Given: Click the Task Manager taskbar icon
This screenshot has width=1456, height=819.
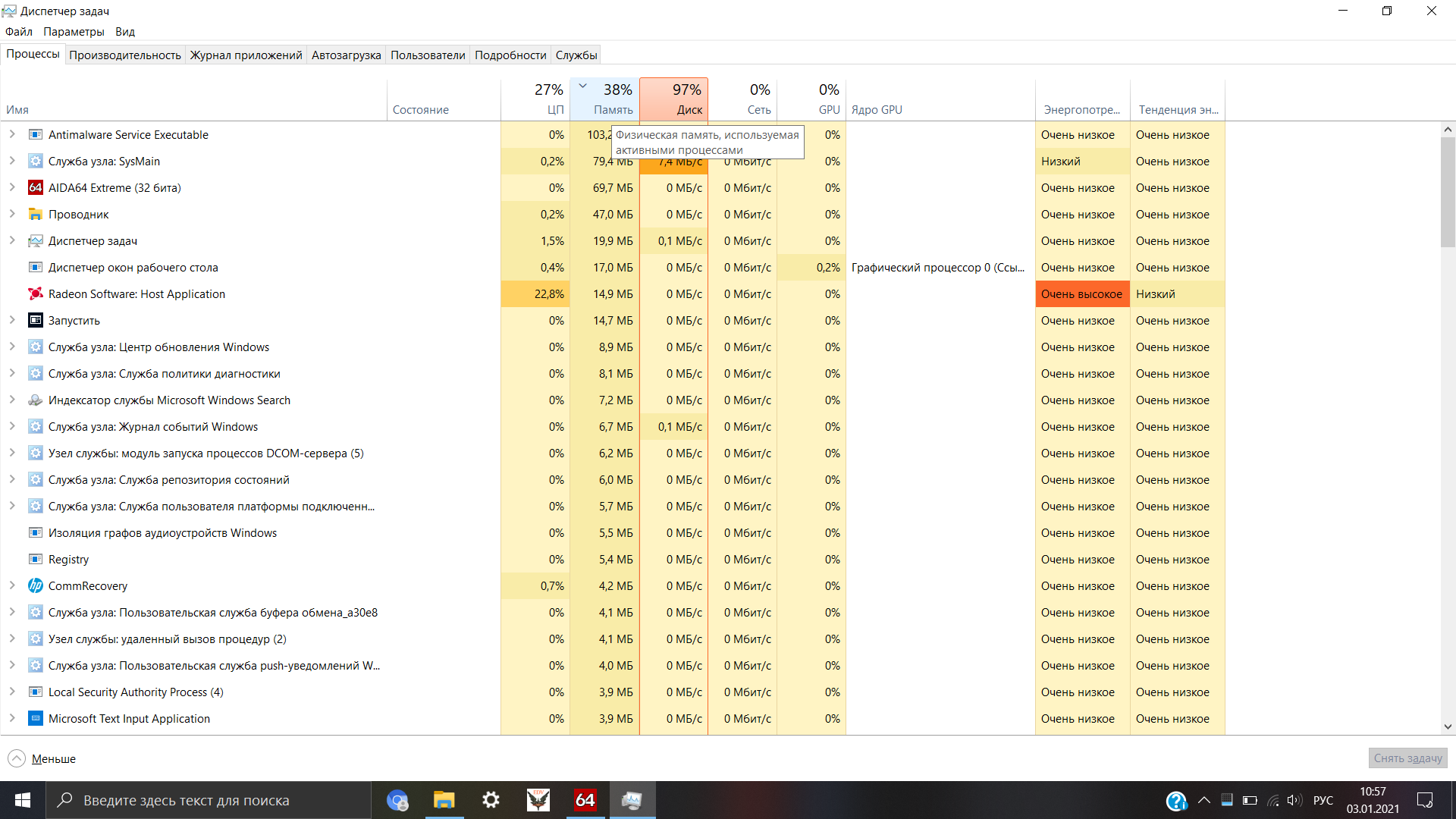Looking at the screenshot, I should tap(632, 800).
